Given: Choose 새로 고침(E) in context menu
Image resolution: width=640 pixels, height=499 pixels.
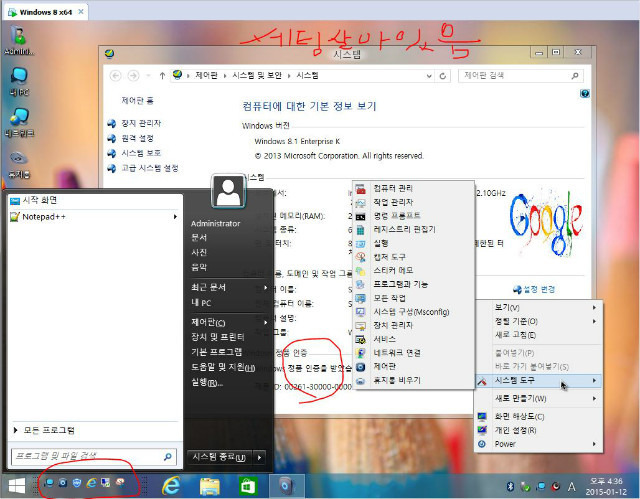Looking at the screenshot, I should tap(538, 335).
